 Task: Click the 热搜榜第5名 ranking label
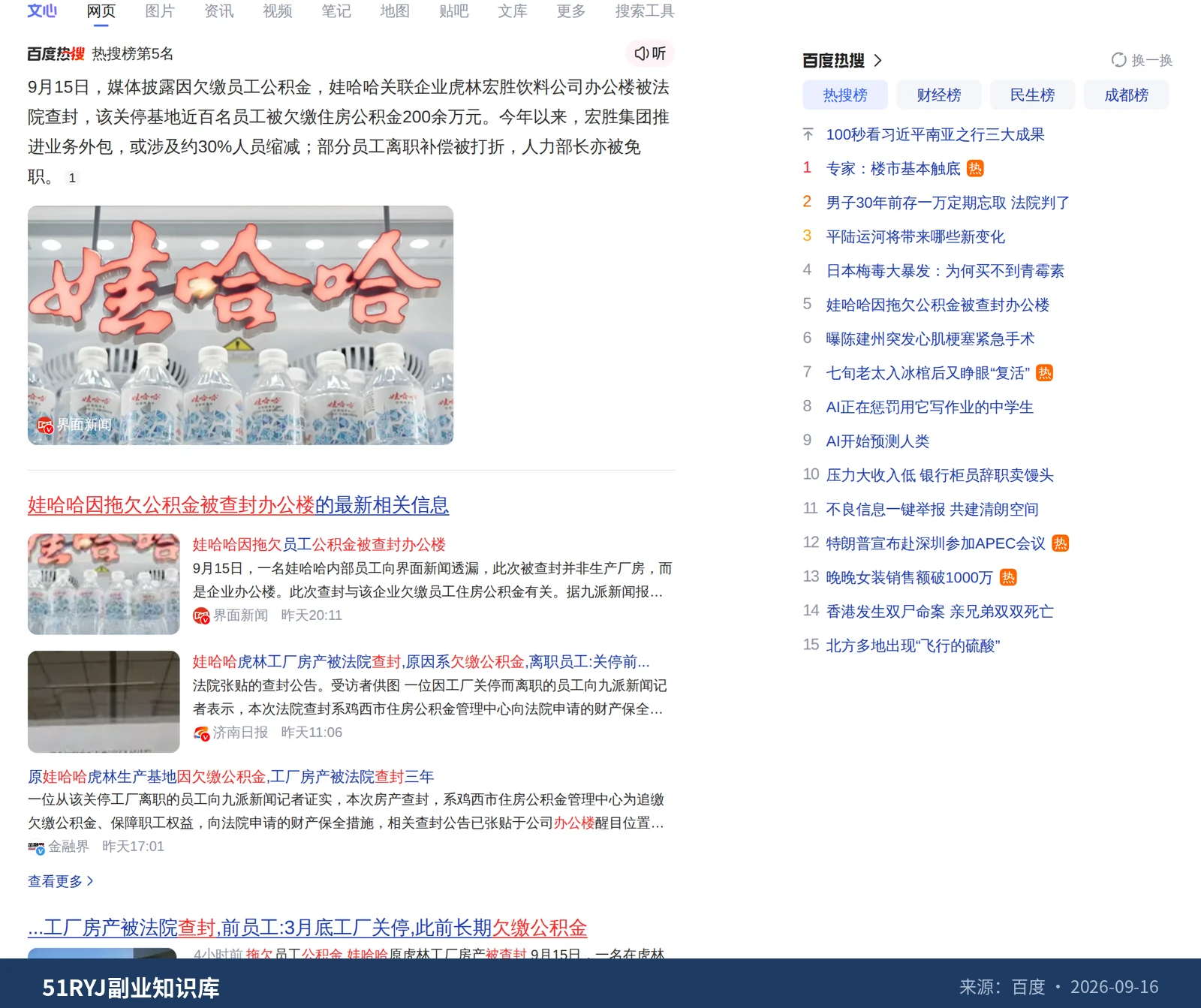132,54
